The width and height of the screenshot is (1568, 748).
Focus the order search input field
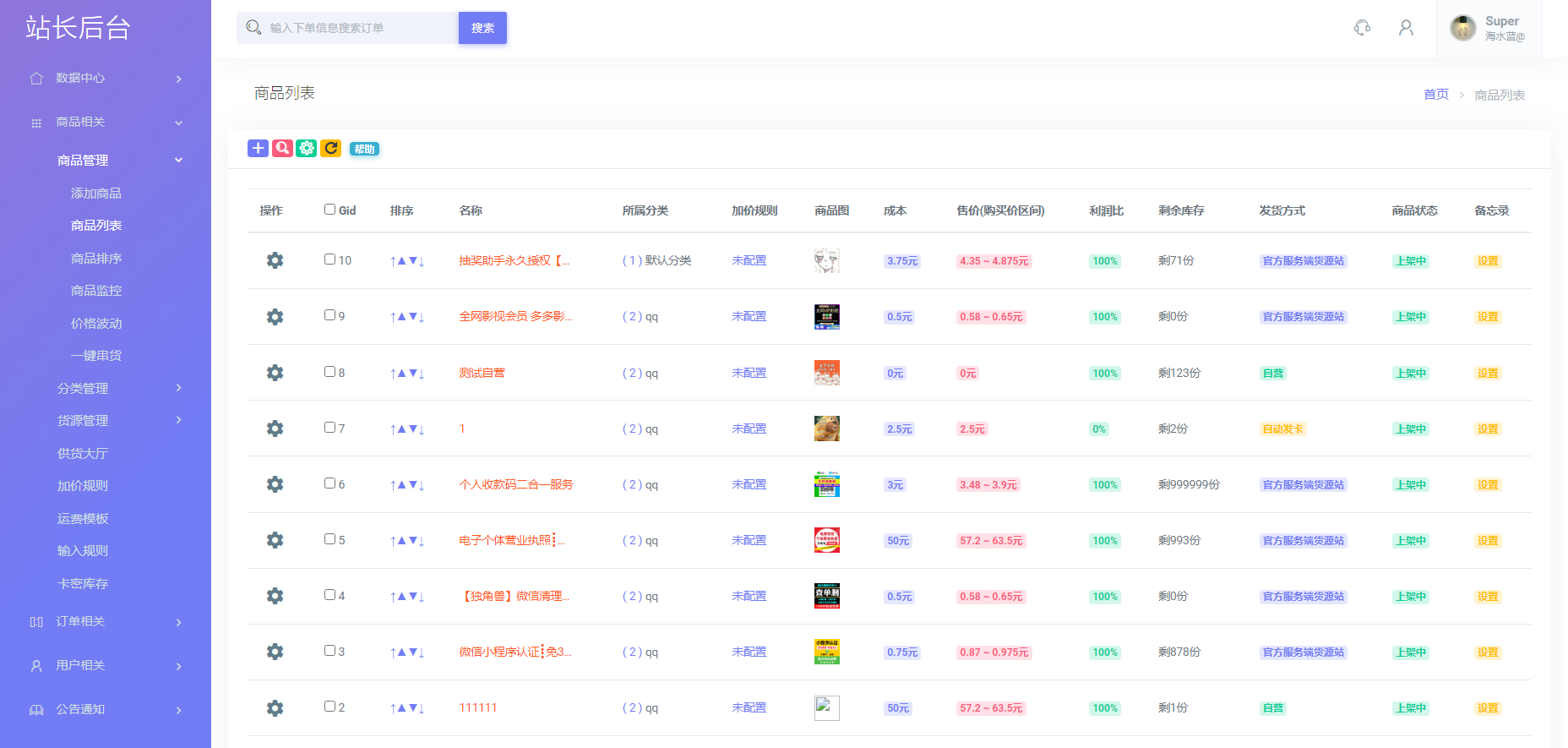coord(359,28)
